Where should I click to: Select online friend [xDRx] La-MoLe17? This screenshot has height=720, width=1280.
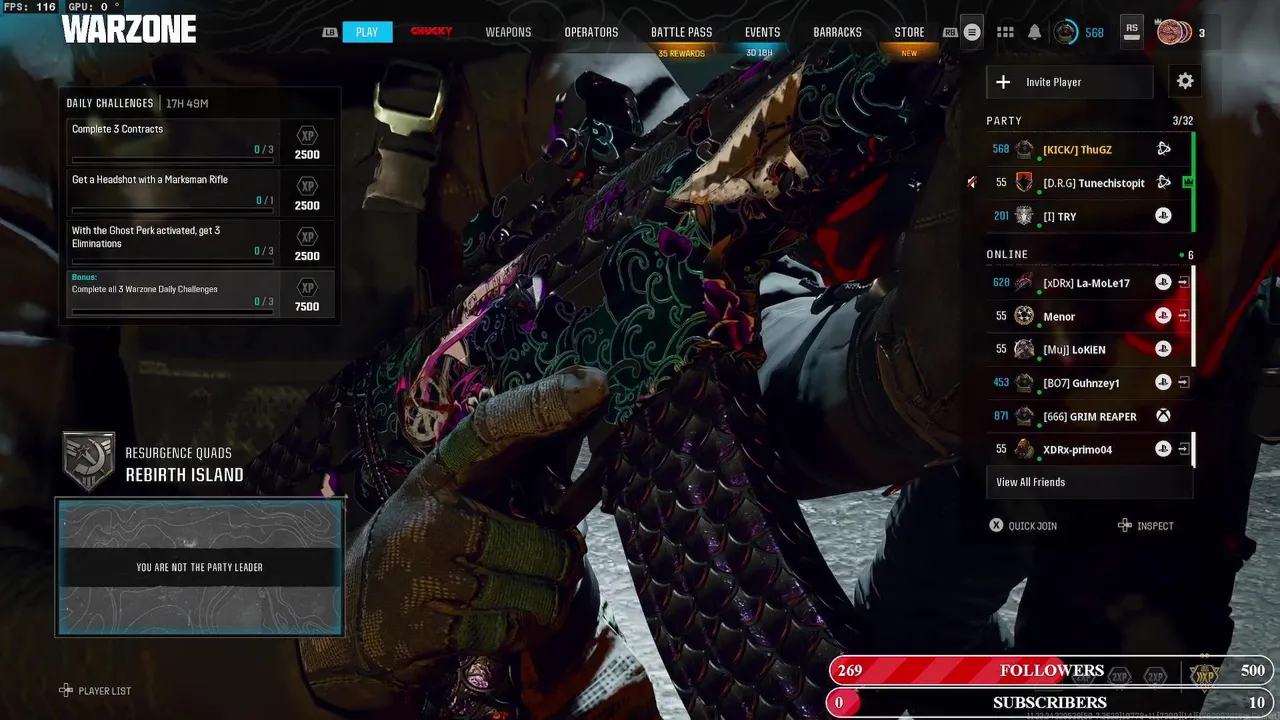click(1088, 283)
